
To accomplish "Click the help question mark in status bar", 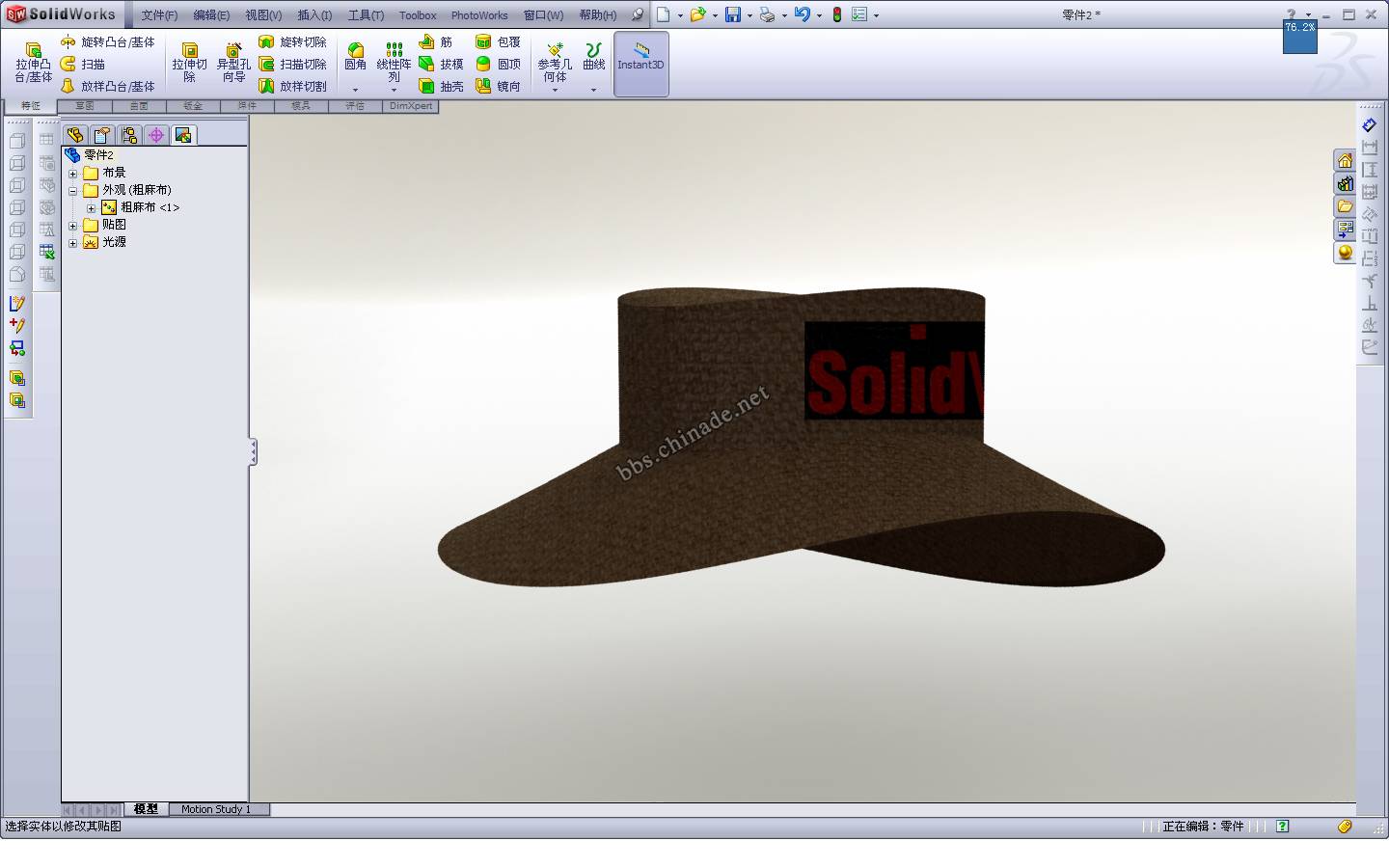I will (1282, 827).
